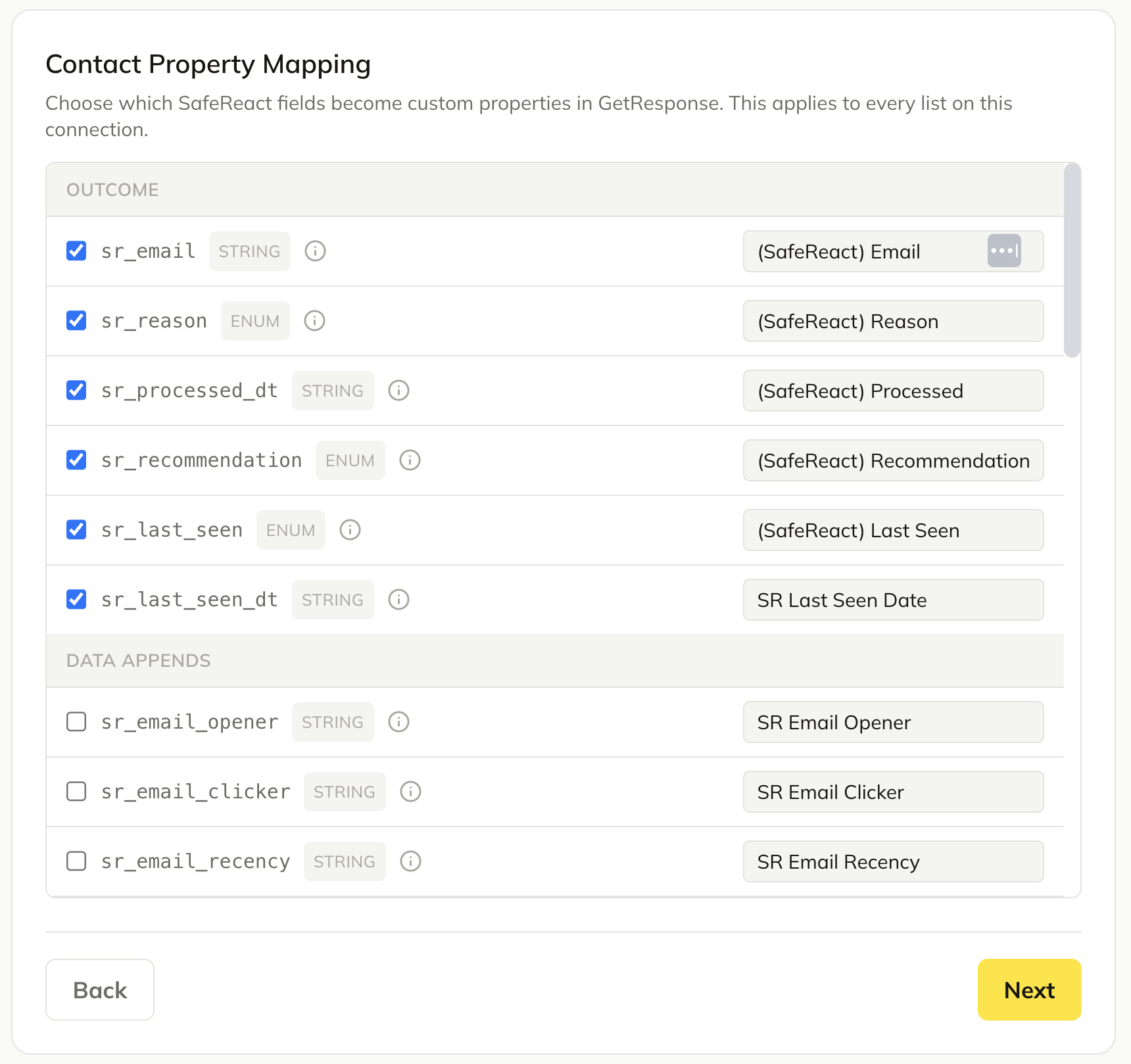Viewport: 1131px width, 1064px height.
Task: Uncheck sr_recommendation mapping
Action: [x=76, y=460]
